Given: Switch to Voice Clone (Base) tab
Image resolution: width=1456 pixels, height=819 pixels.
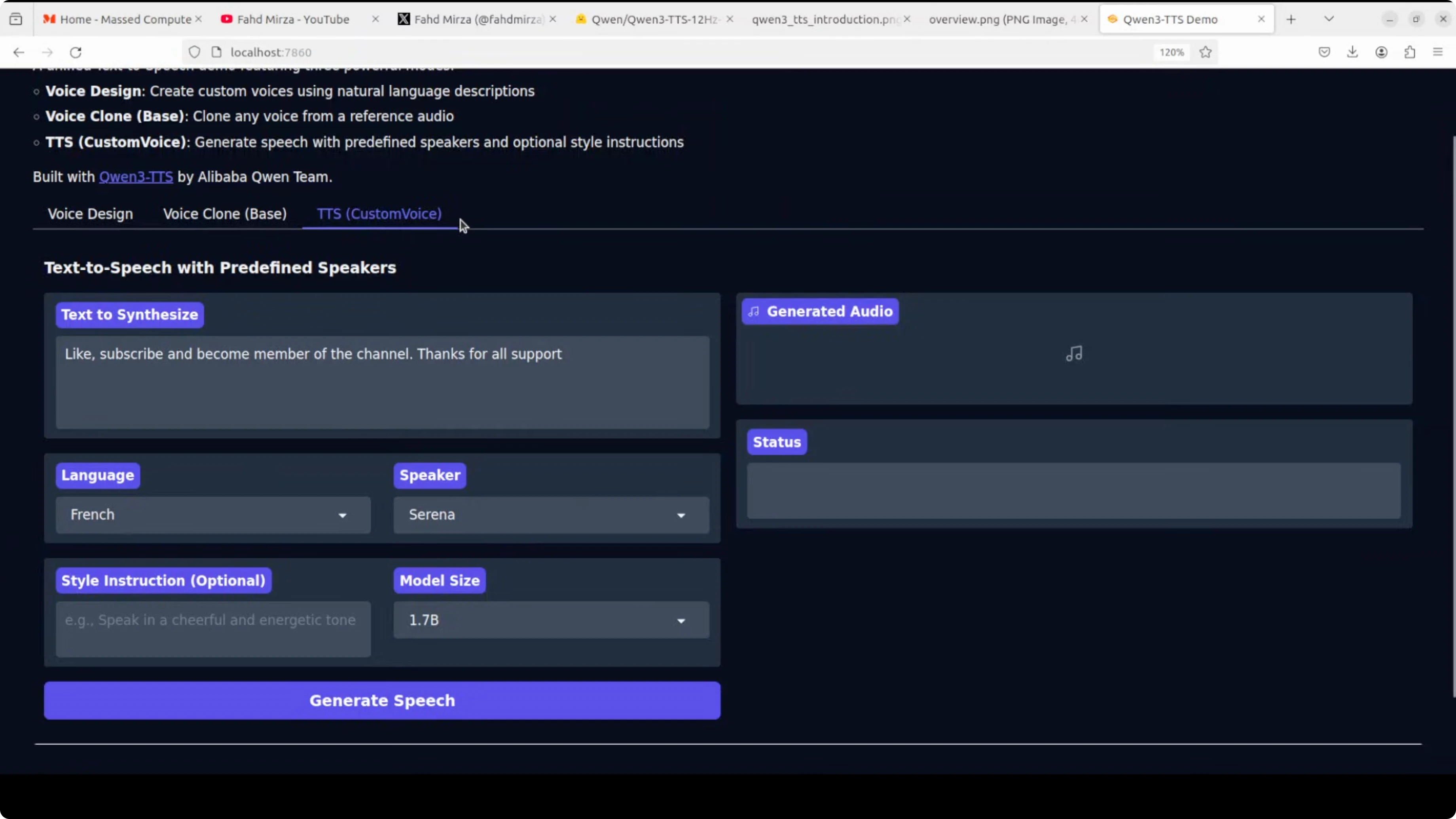Looking at the screenshot, I should [224, 214].
